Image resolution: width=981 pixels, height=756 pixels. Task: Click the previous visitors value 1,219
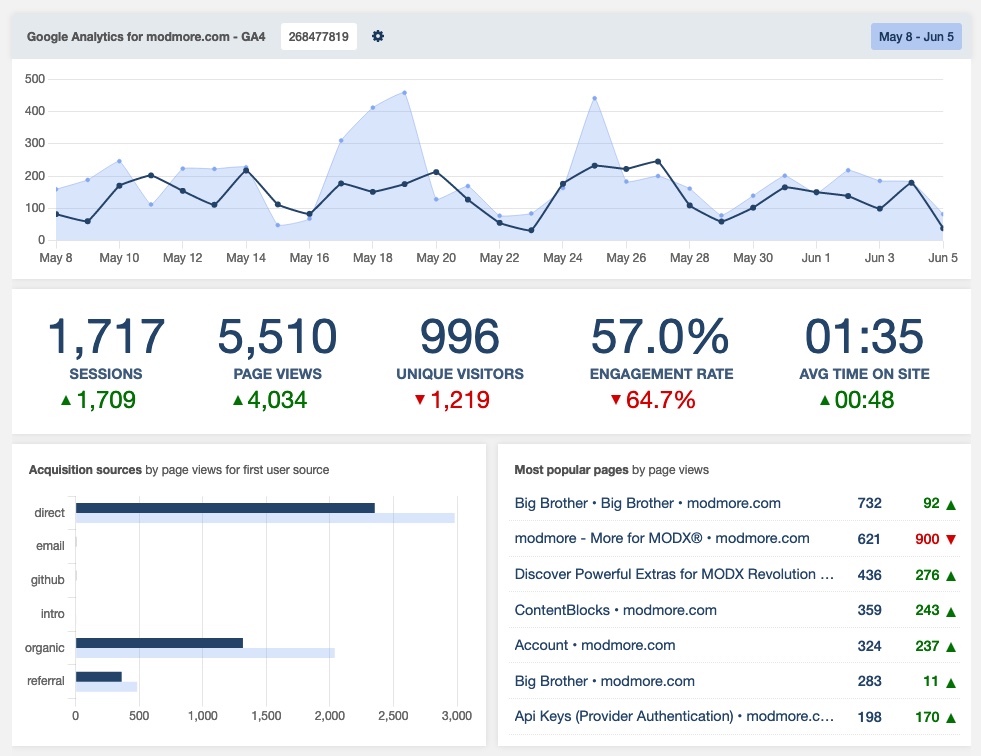[460, 400]
